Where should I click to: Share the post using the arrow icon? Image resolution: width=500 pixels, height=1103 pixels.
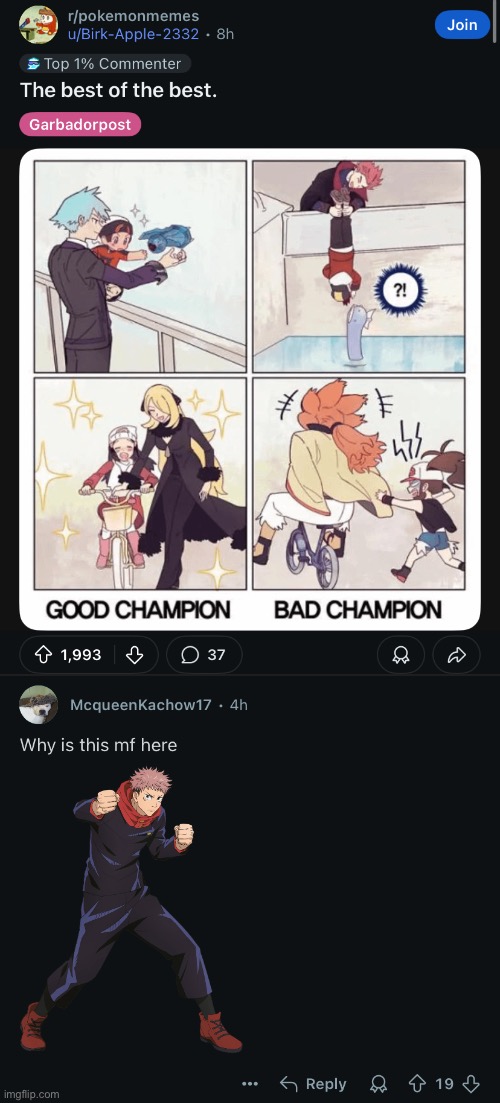(457, 655)
